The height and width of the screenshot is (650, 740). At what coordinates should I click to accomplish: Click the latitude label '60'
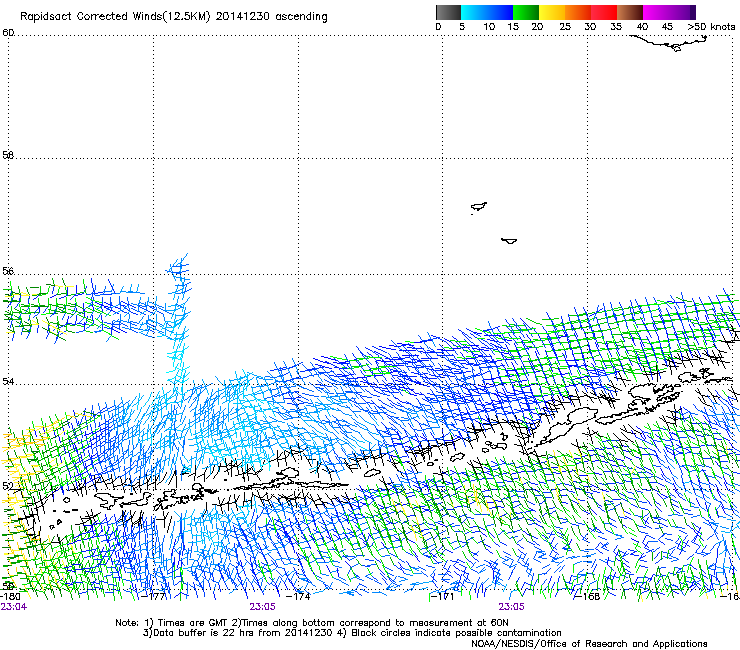(x=8, y=33)
